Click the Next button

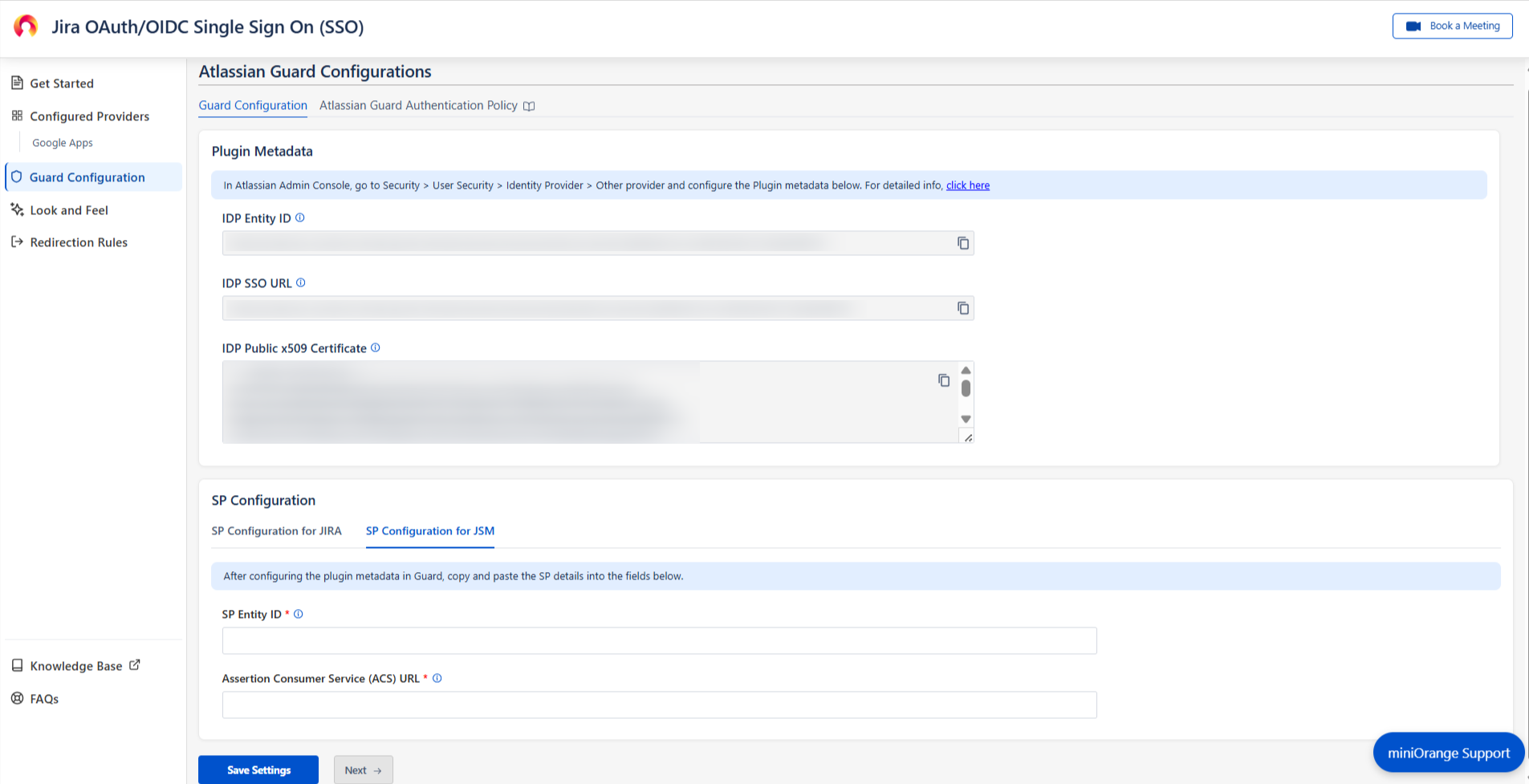tap(364, 770)
